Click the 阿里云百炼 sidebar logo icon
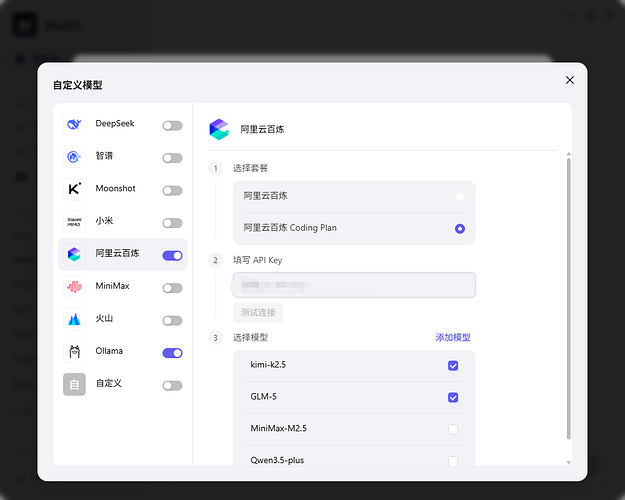 click(x=74, y=254)
